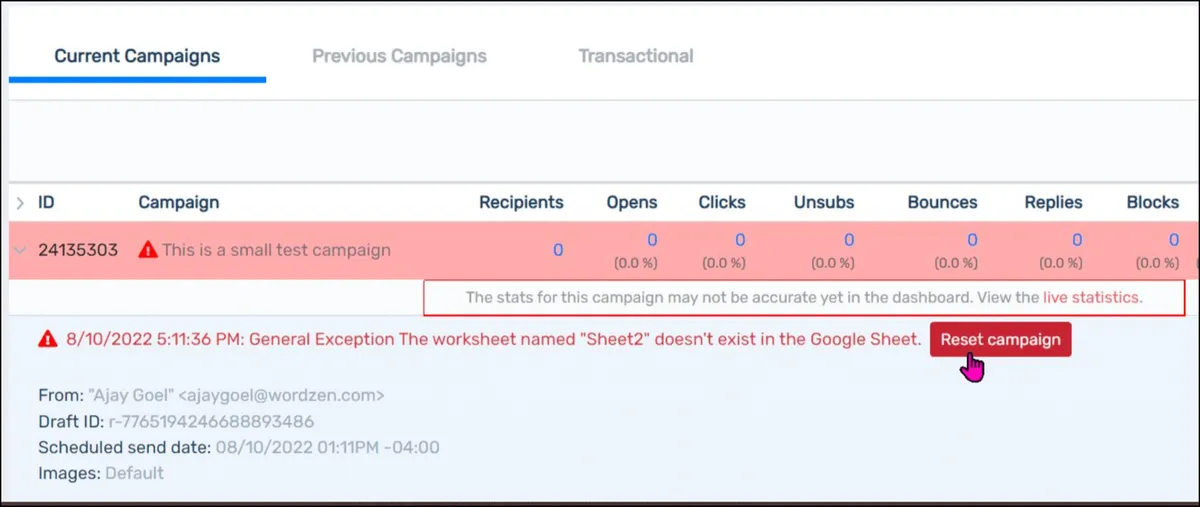Collapse campaign row 24135303 chevron
Viewport: 1200px width, 507px height.
pyautogui.click(x=20, y=250)
